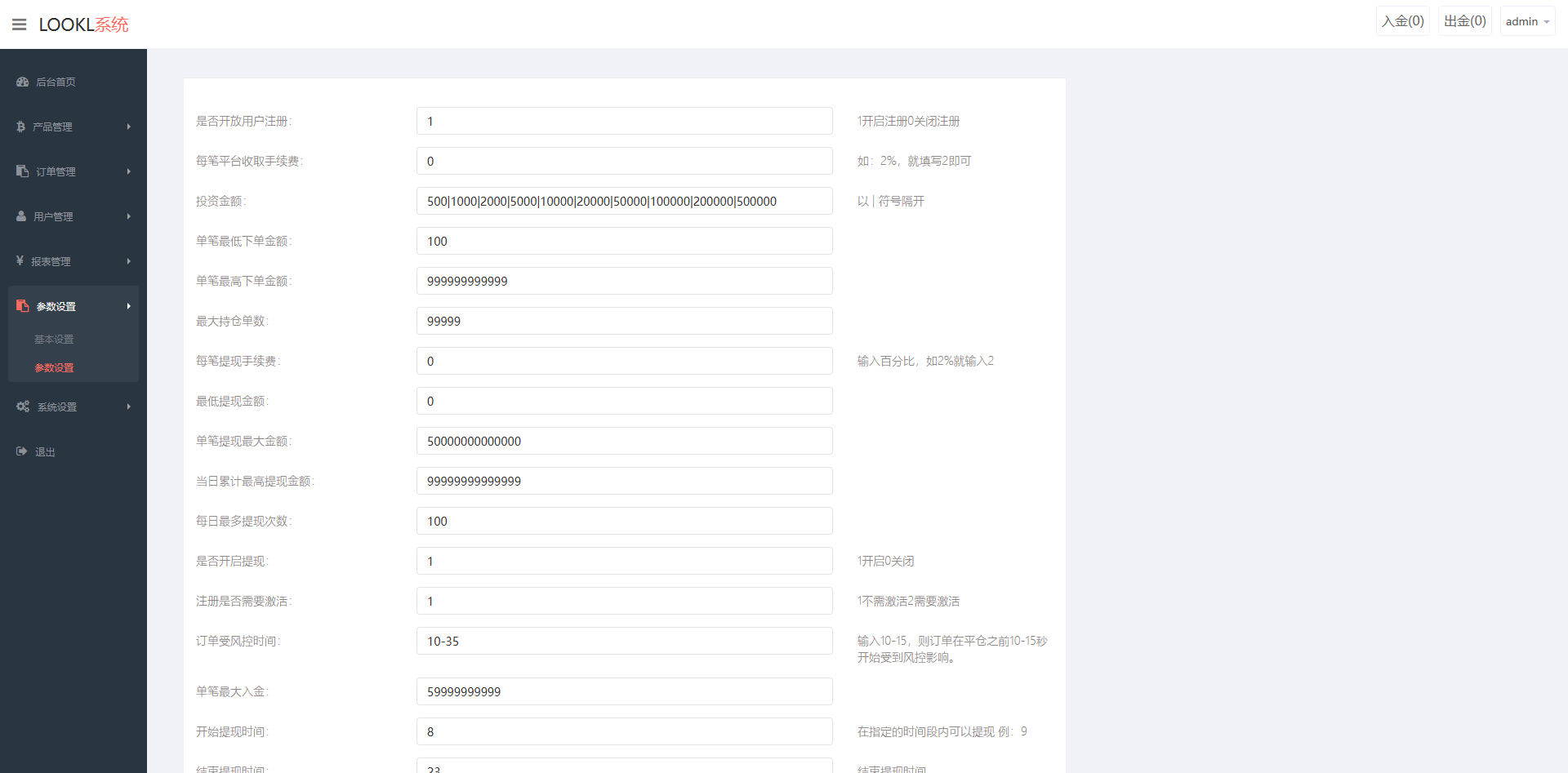Click the 最低提现金额 field
The height and width of the screenshot is (773, 1568).
coord(625,401)
